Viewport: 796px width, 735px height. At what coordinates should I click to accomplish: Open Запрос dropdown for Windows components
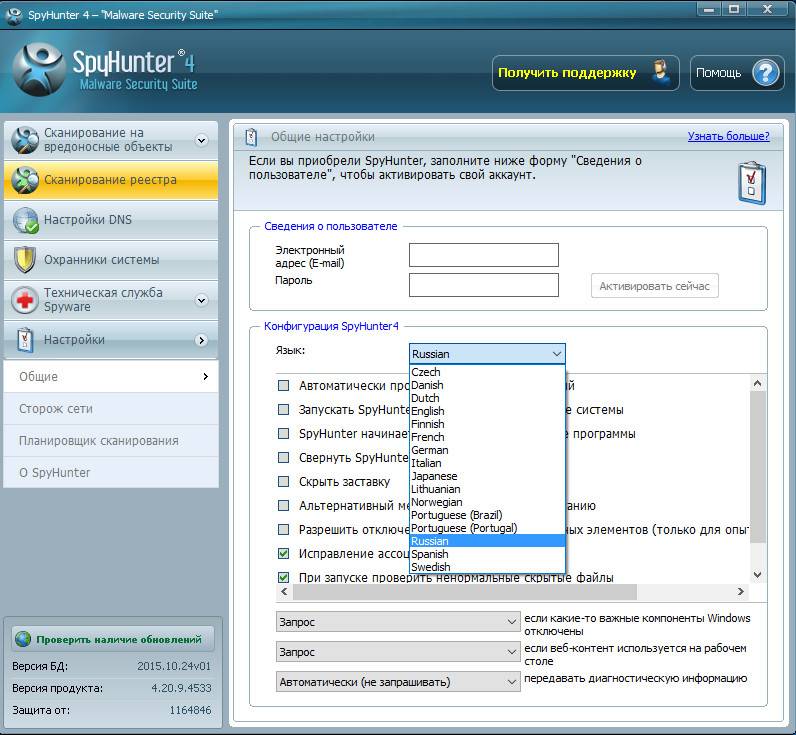pos(398,622)
